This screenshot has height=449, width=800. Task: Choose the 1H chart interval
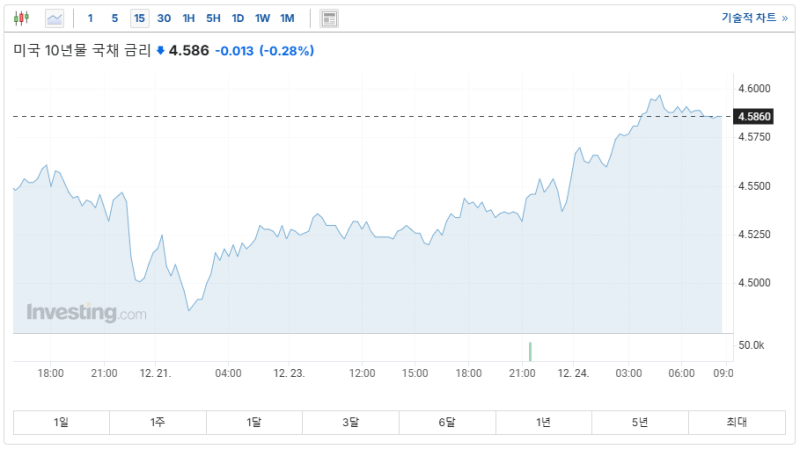coord(189,18)
